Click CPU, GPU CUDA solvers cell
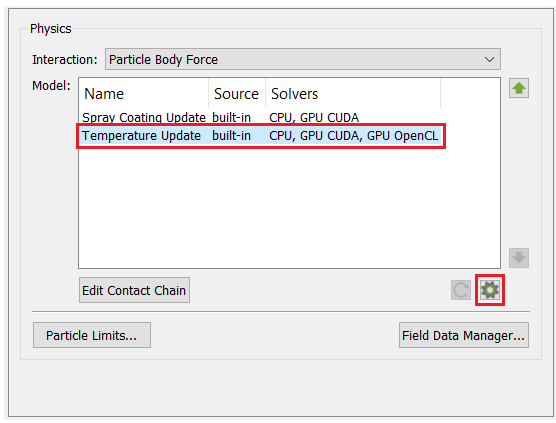556x423 pixels. click(x=314, y=117)
